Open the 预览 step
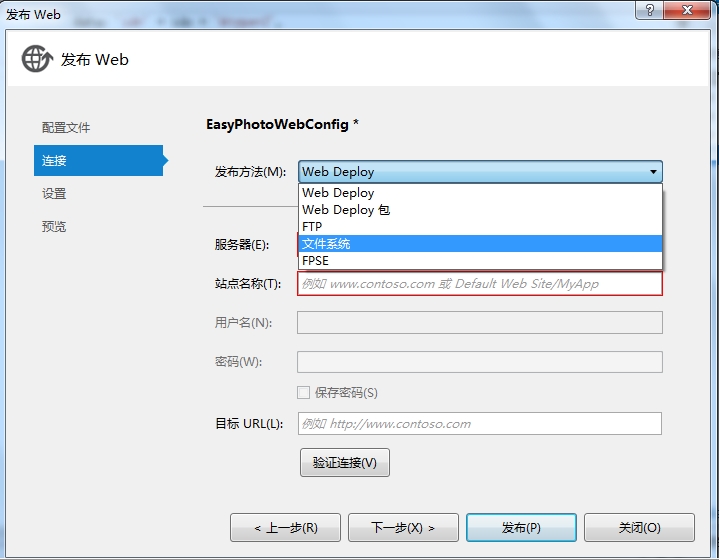This screenshot has height=560, width=719. (x=54, y=227)
